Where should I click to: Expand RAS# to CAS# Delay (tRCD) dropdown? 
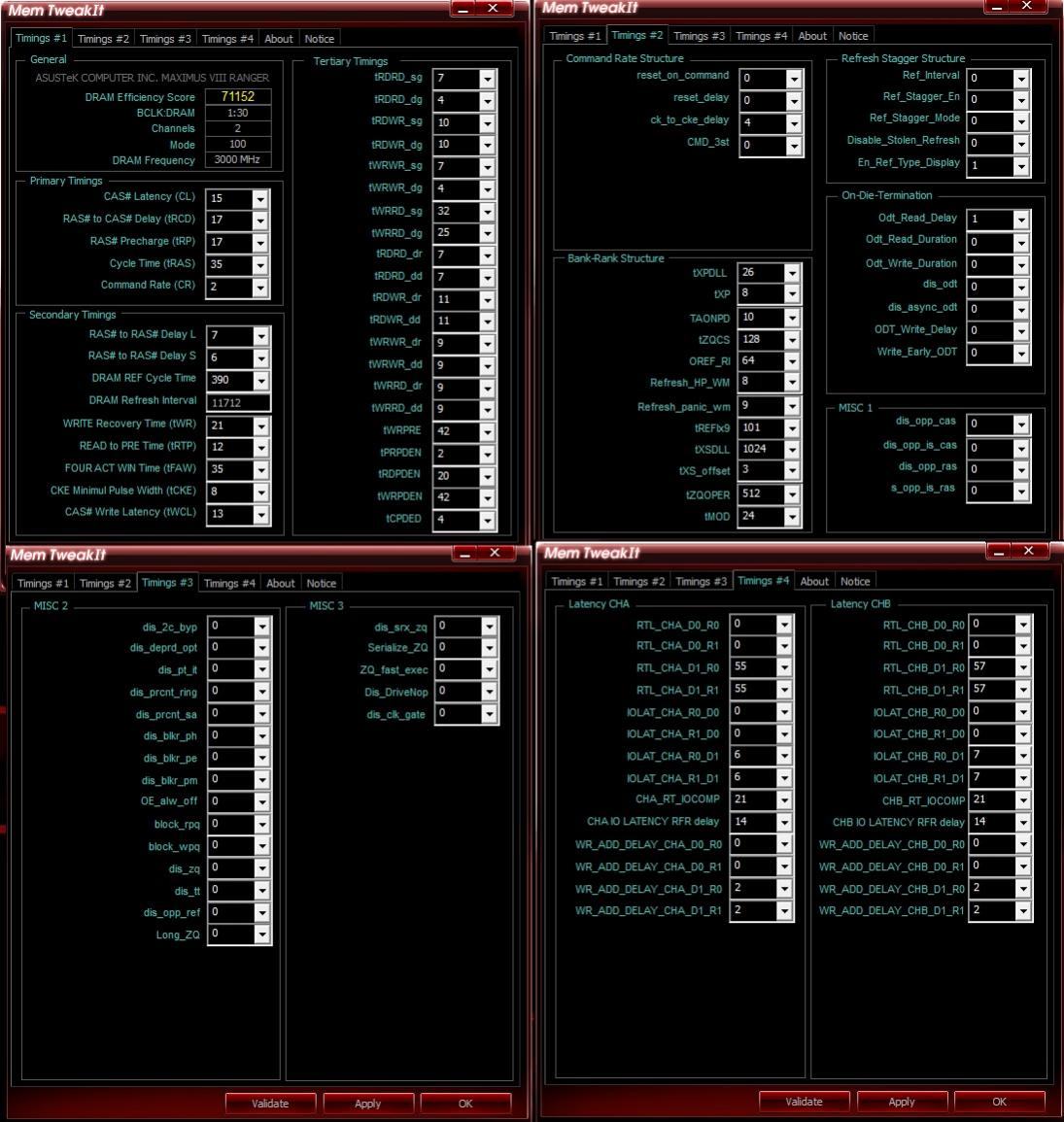pos(260,221)
